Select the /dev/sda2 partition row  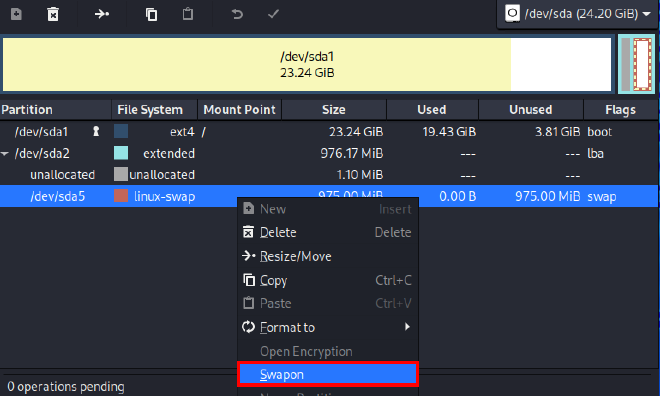click(x=329, y=154)
